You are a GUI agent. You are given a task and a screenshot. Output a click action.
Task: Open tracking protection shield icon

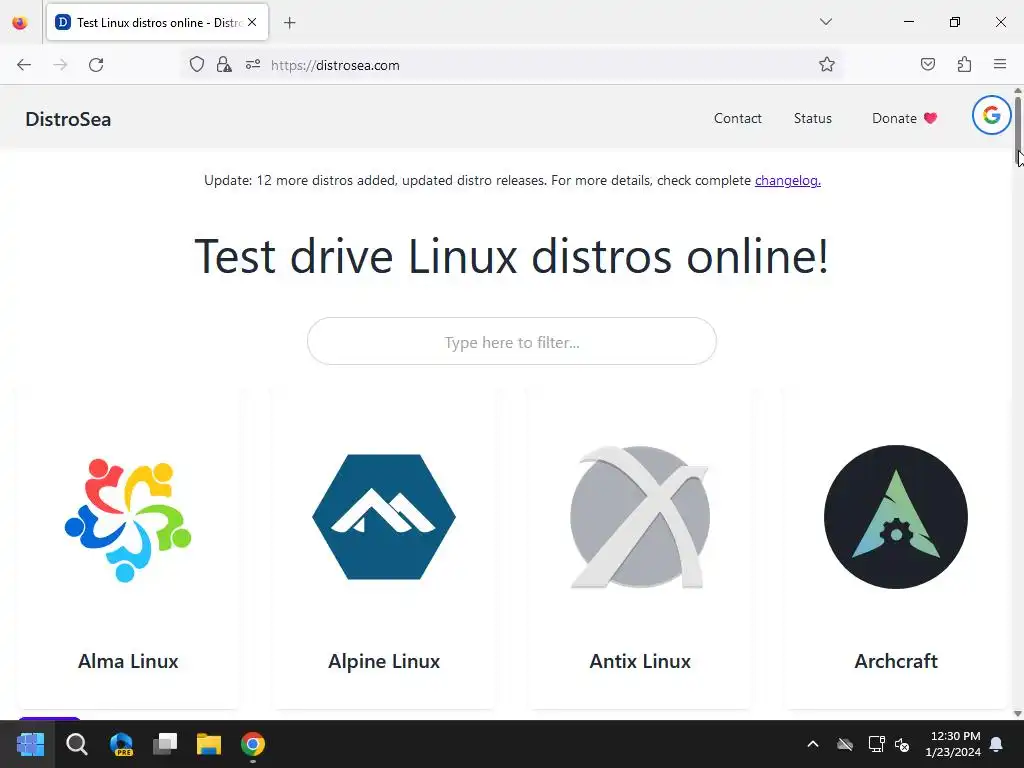(197, 65)
